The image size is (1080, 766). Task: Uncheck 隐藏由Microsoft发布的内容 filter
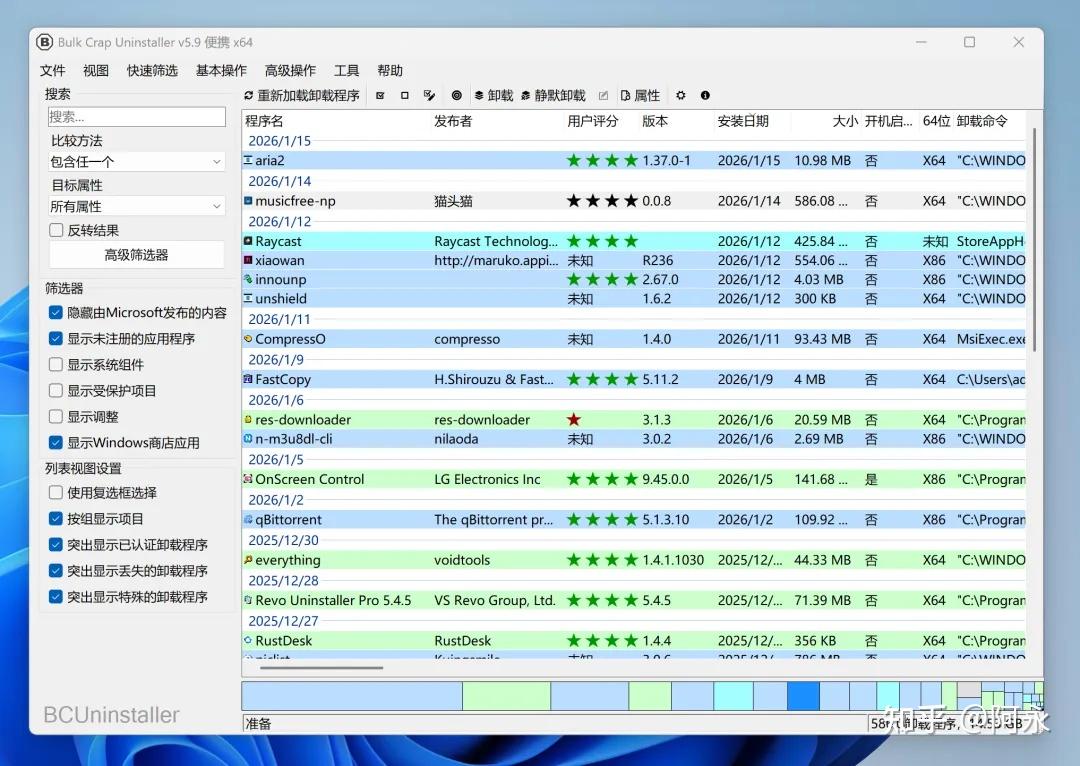pyautogui.click(x=56, y=313)
